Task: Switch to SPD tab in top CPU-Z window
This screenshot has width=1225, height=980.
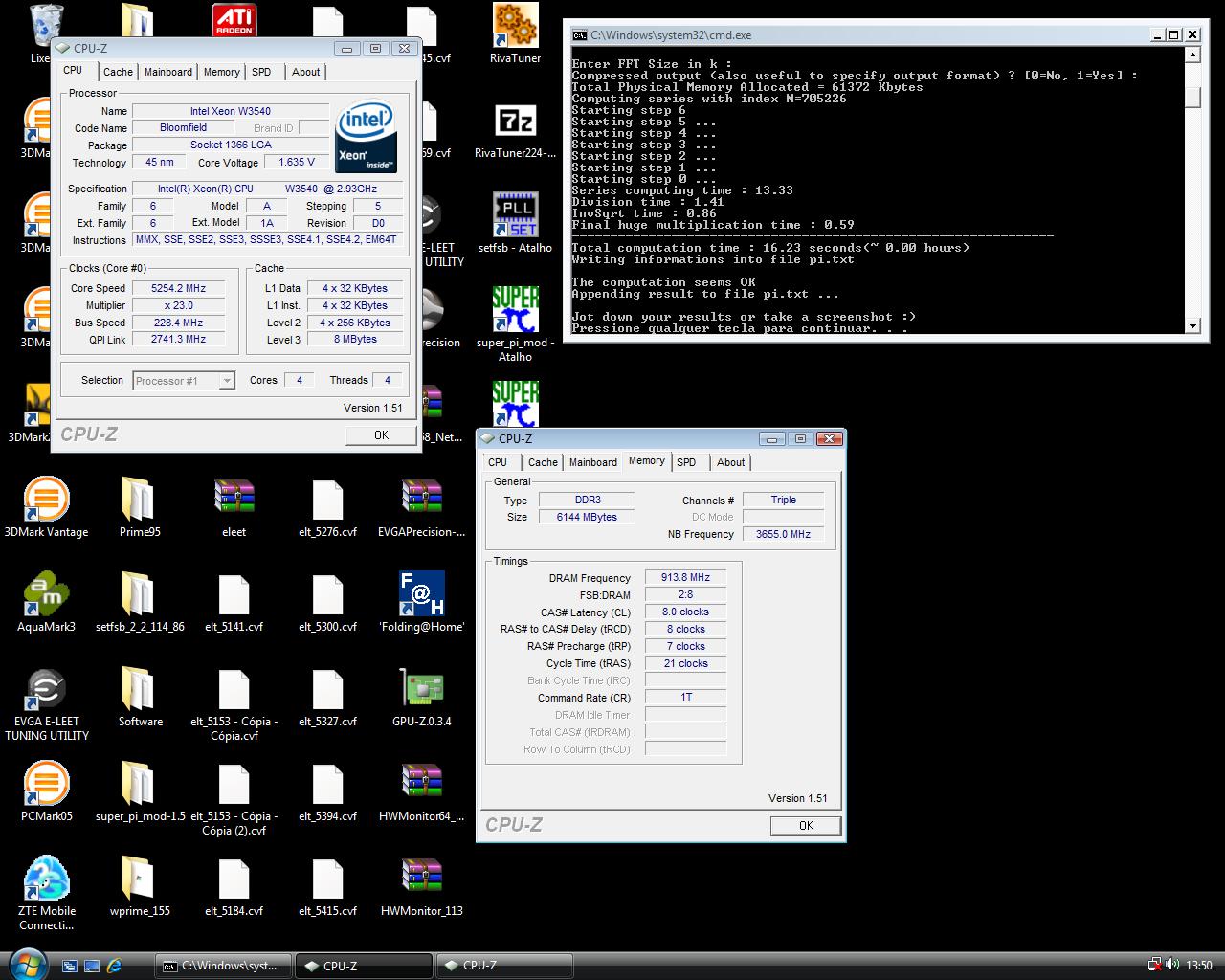Action: (261, 72)
